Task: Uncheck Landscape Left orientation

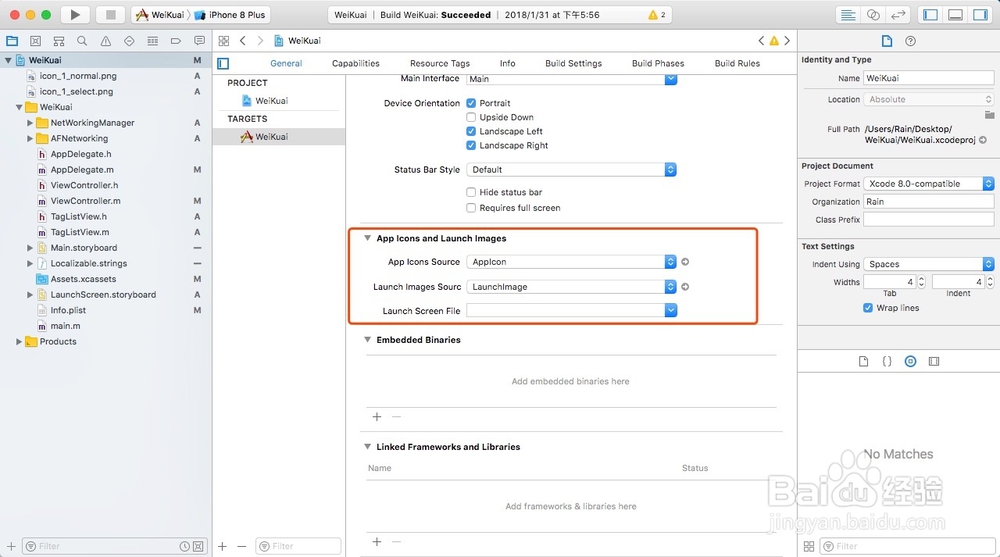Action: (x=471, y=131)
